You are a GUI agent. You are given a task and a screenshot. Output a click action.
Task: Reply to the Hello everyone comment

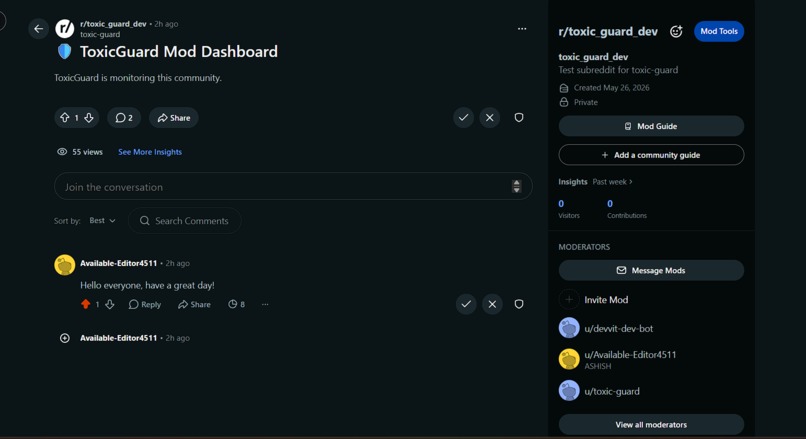pos(144,304)
